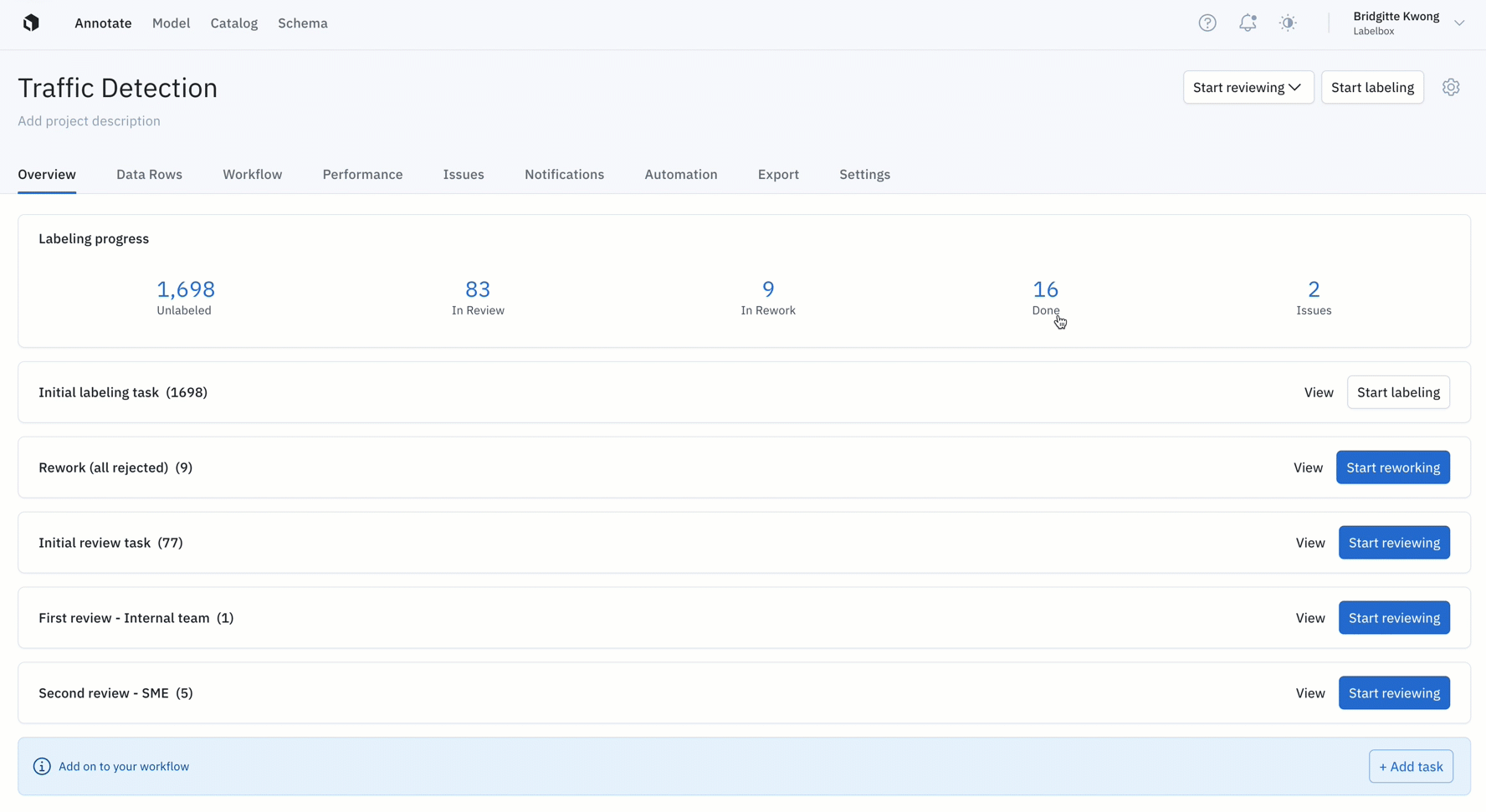The height and width of the screenshot is (812, 1486).
Task: Open the Performance tab
Action: (x=362, y=174)
